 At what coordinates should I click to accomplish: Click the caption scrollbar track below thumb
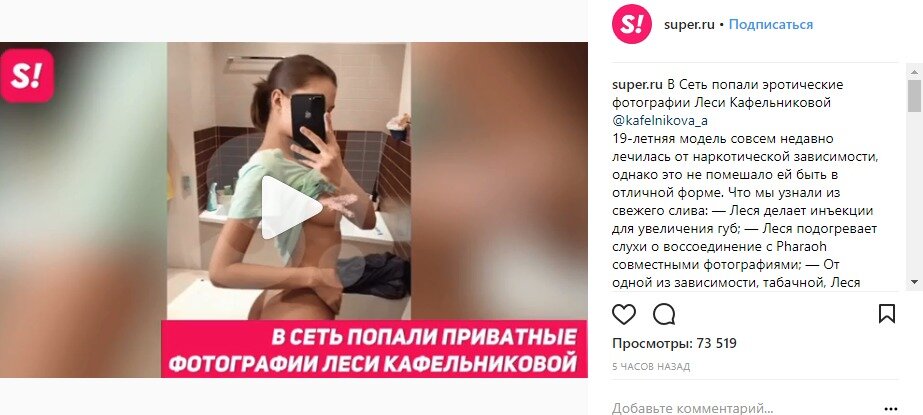[x=914, y=193]
